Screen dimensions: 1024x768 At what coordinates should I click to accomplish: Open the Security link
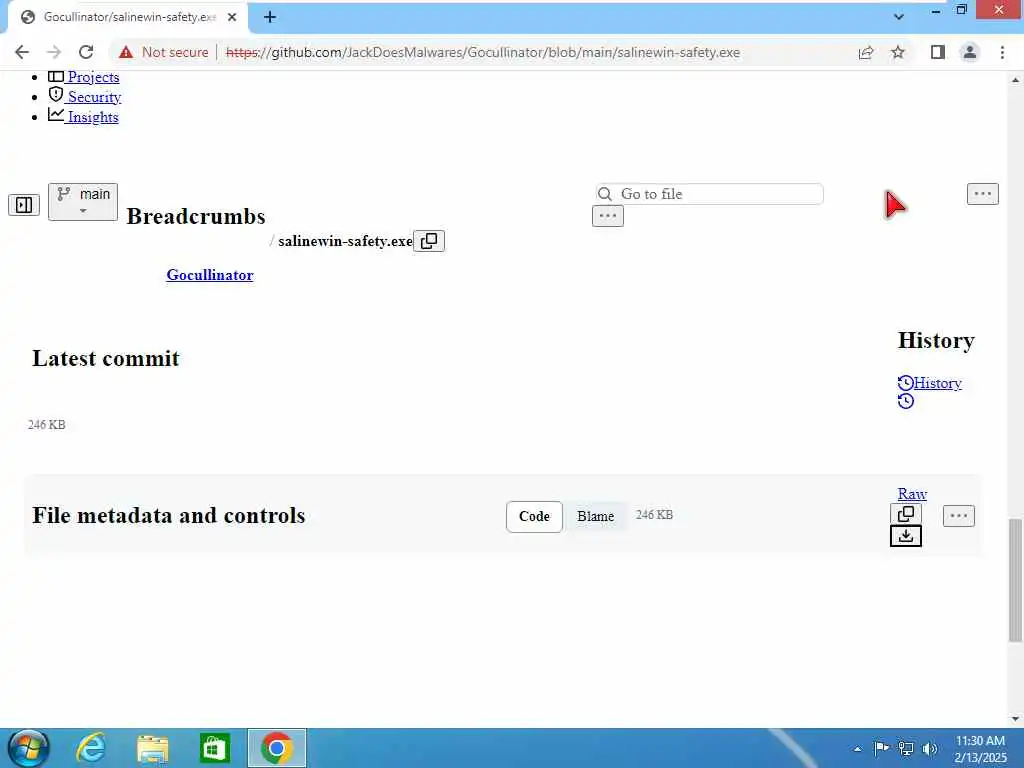pyautogui.click(x=94, y=97)
